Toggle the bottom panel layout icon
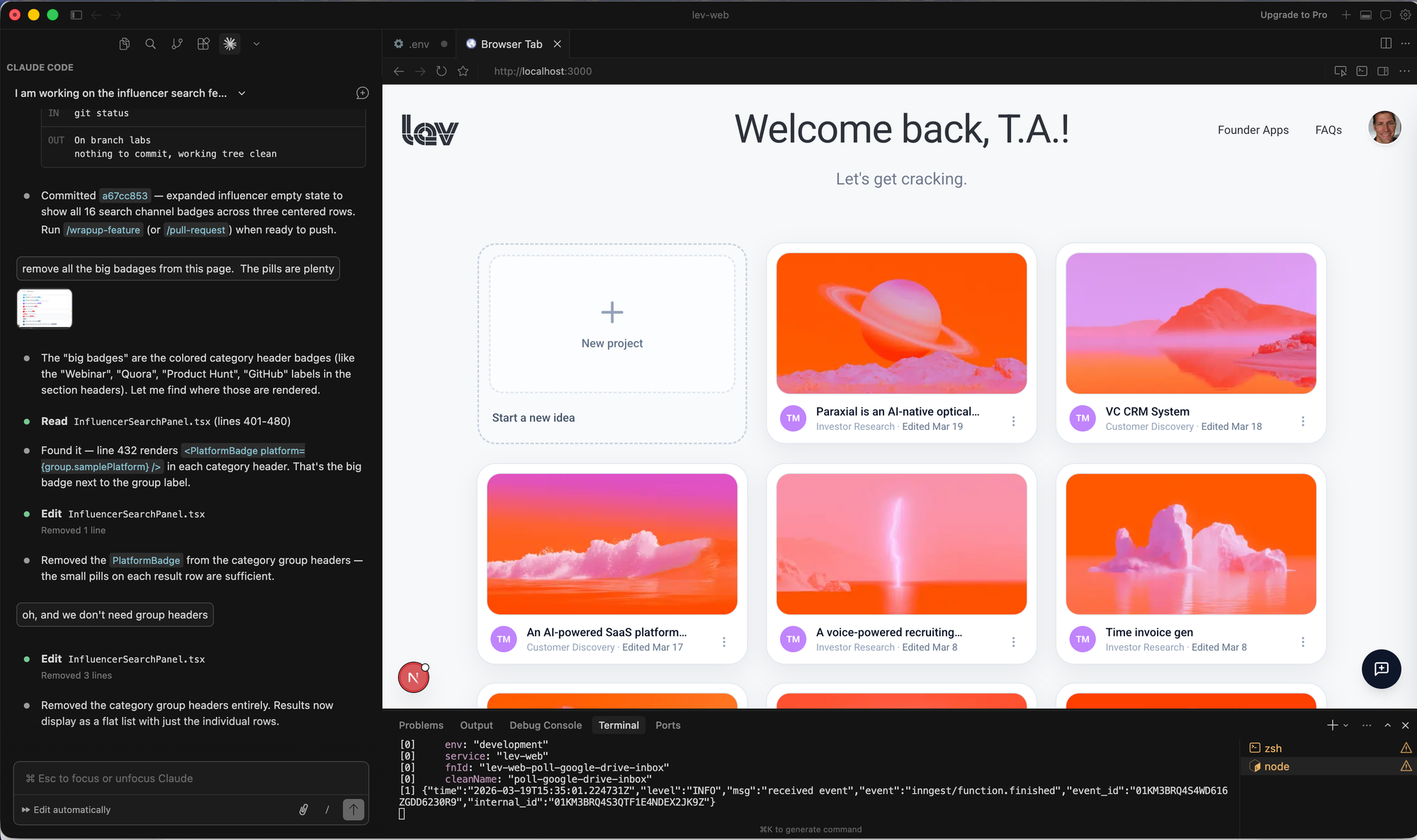Viewport: 1417px width, 840px height. pyautogui.click(x=1366, y=15)
